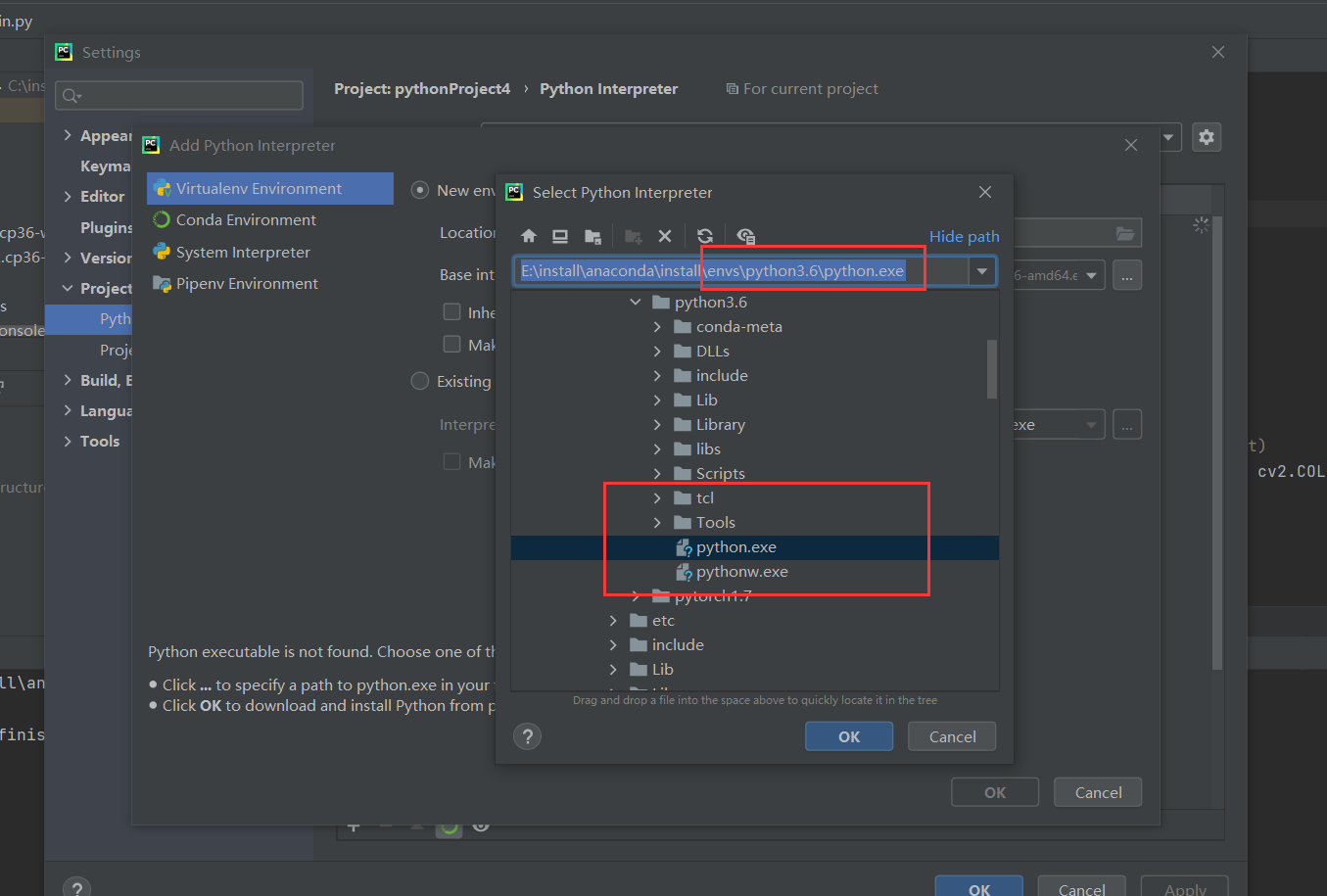This screenshot has height=896, width=1327.
Task: Open help in Select Python Interpreter dialog
Action: tap(528, 736)
